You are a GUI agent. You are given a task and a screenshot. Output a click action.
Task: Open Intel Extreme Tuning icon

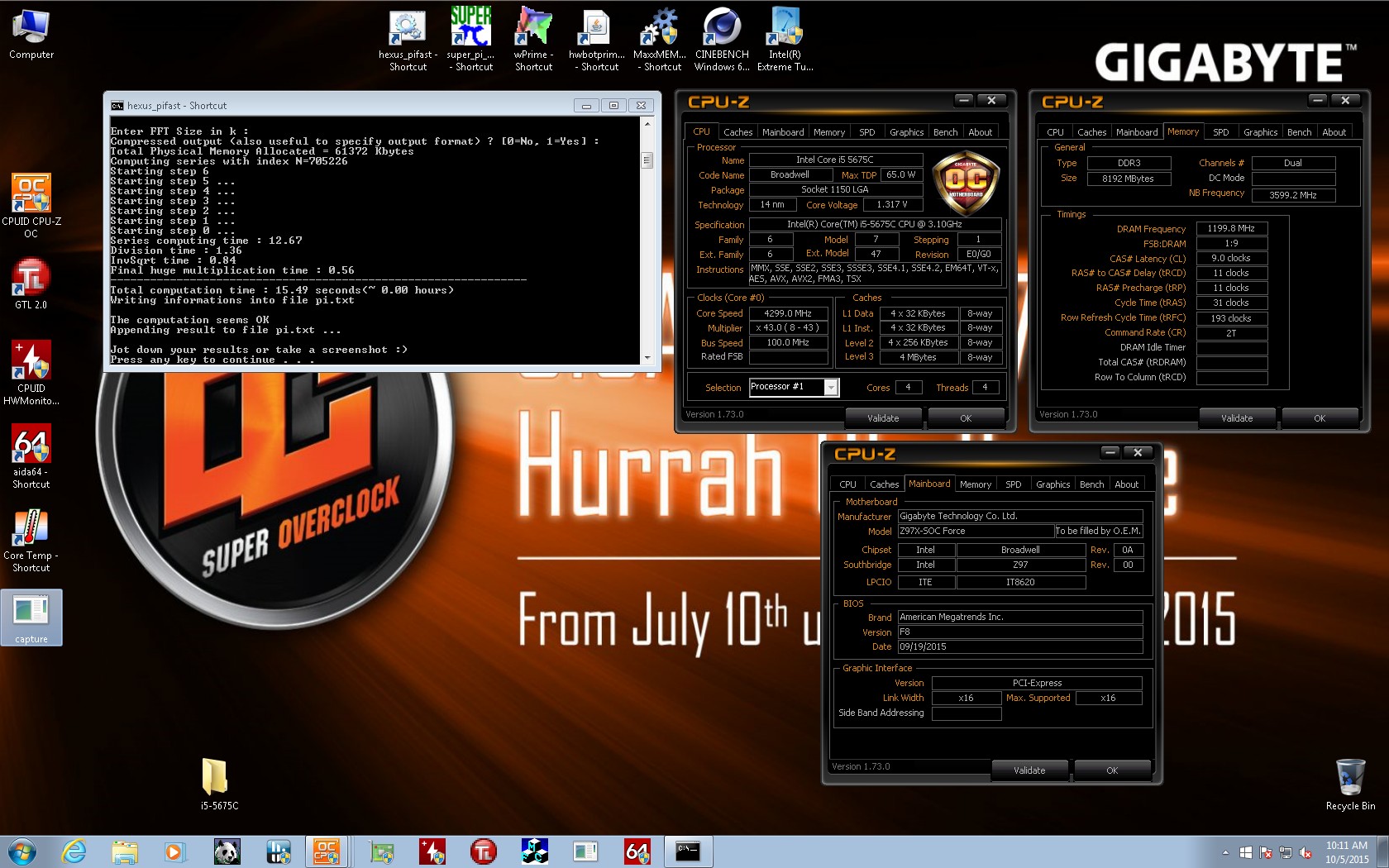coord(785,40)
